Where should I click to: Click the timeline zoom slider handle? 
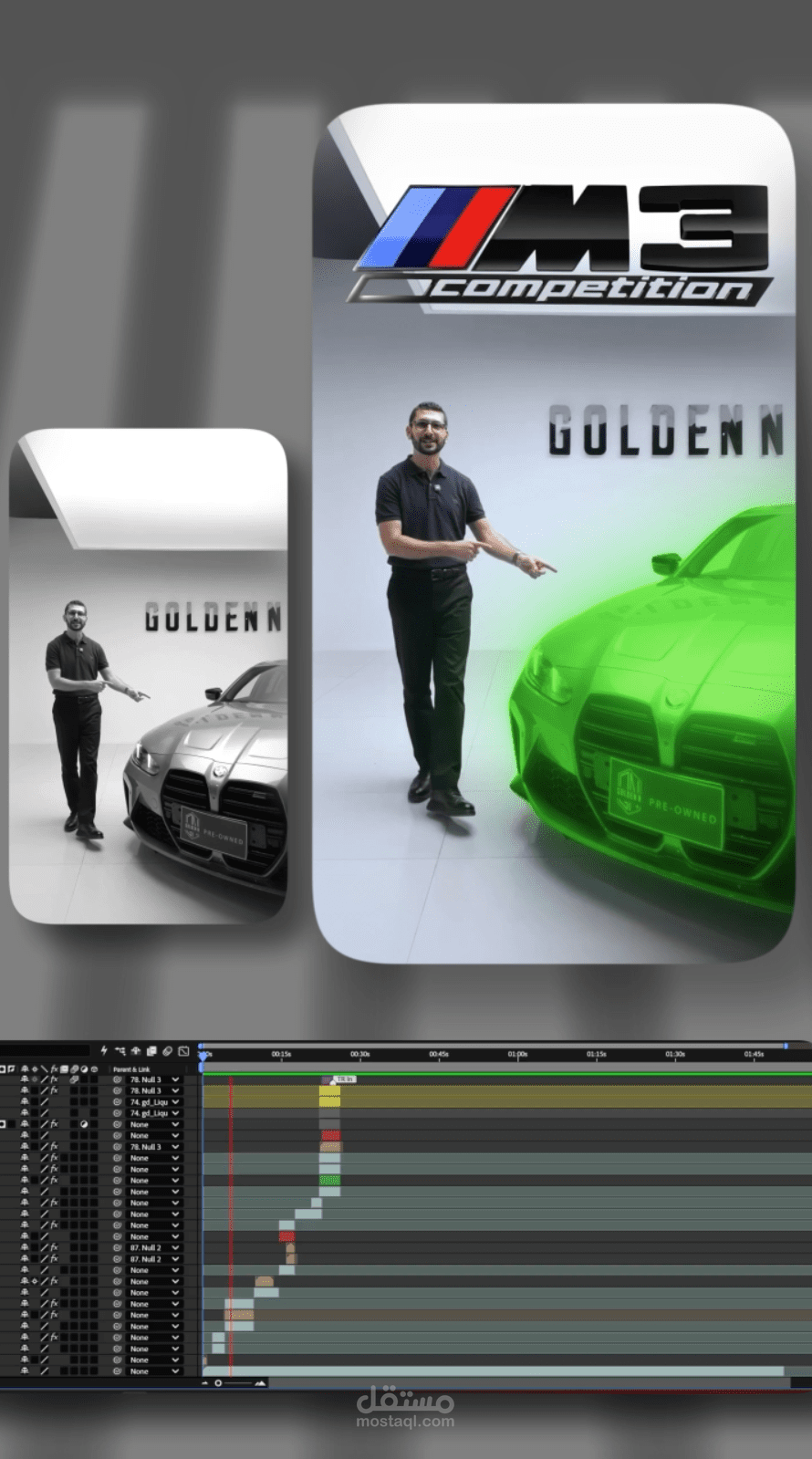(x=218, y=1383)
